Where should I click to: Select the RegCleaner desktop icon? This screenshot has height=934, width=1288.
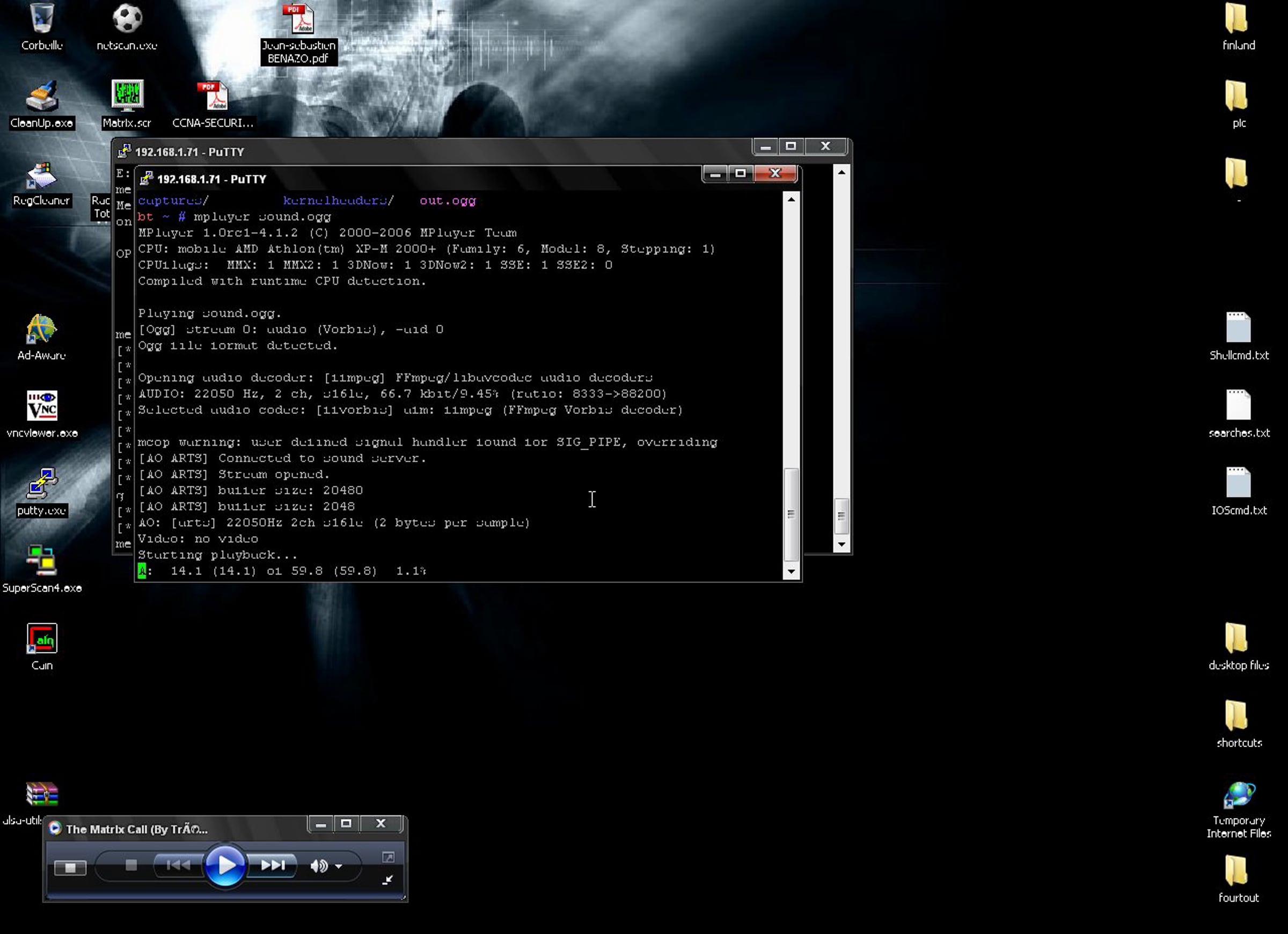[x=41, y=175]
